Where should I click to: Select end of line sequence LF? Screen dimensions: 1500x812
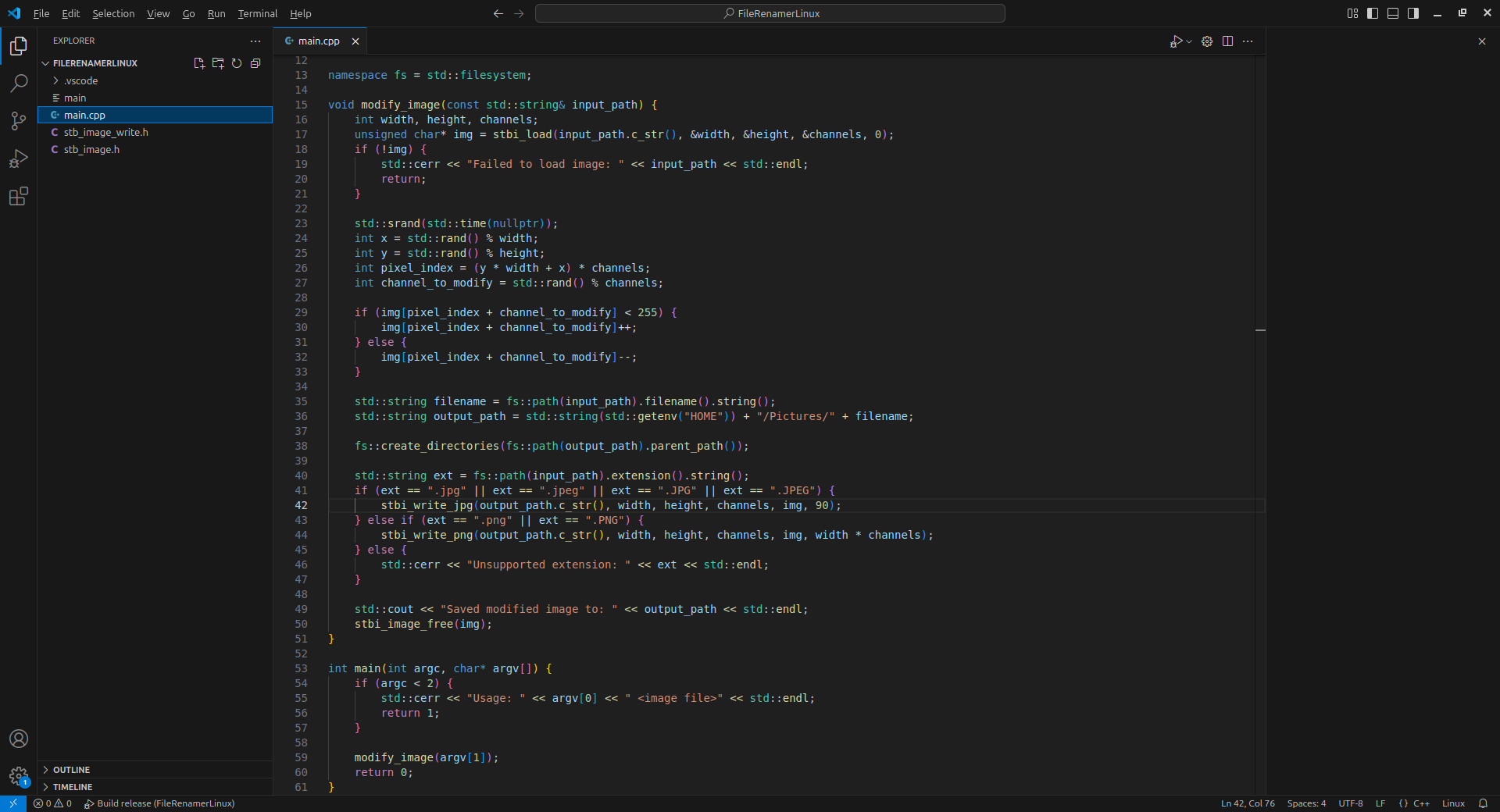coord(1380,803)
